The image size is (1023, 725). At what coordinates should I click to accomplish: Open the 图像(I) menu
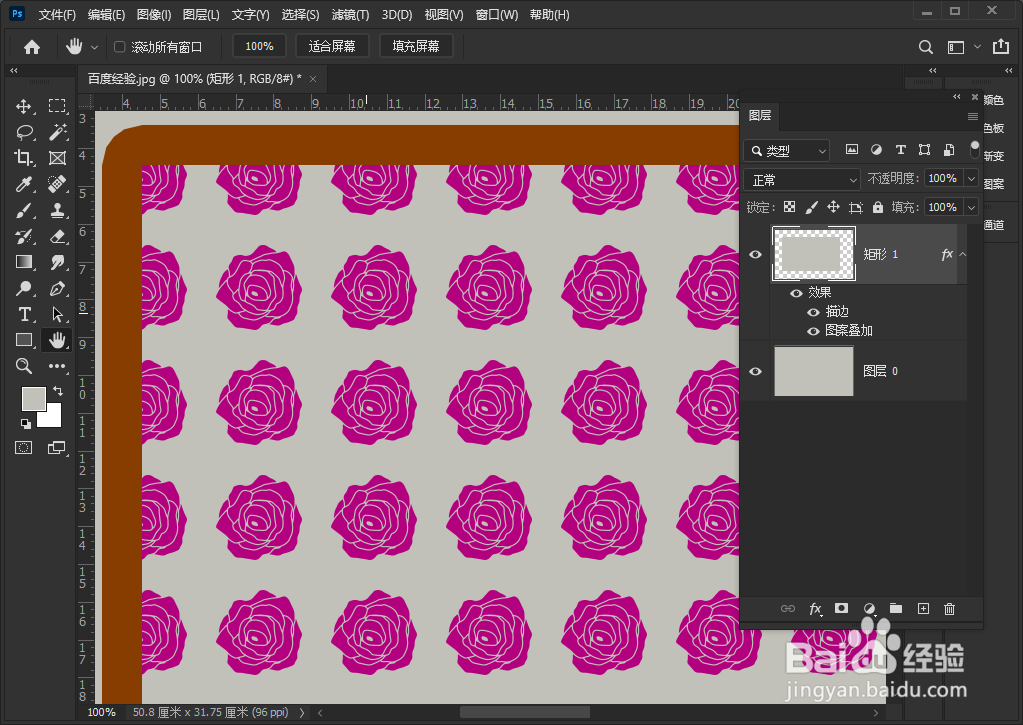(x=154, y=14)
